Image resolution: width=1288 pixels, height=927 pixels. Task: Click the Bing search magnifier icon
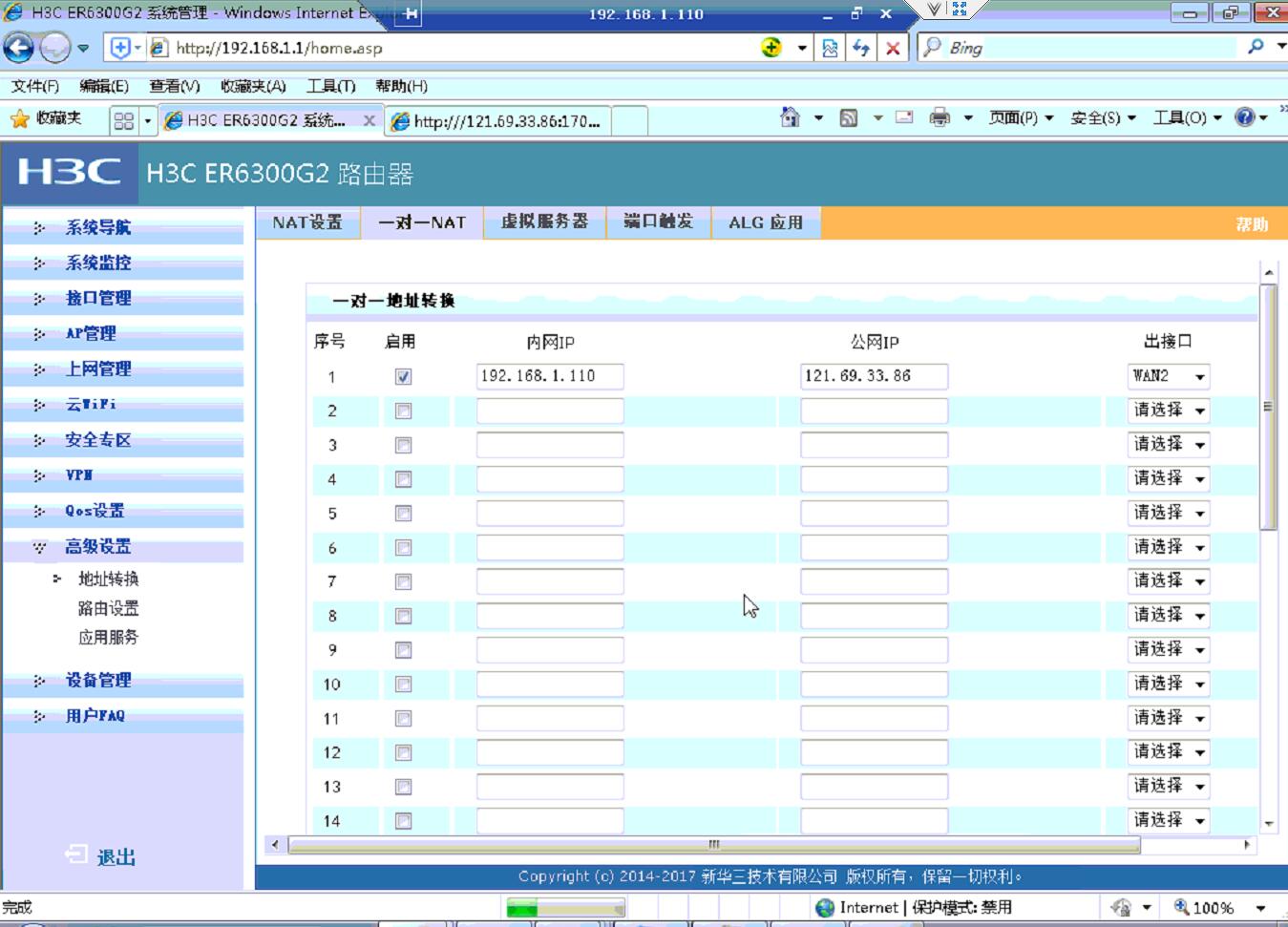pyautogui.click(x=1256, y=47)
